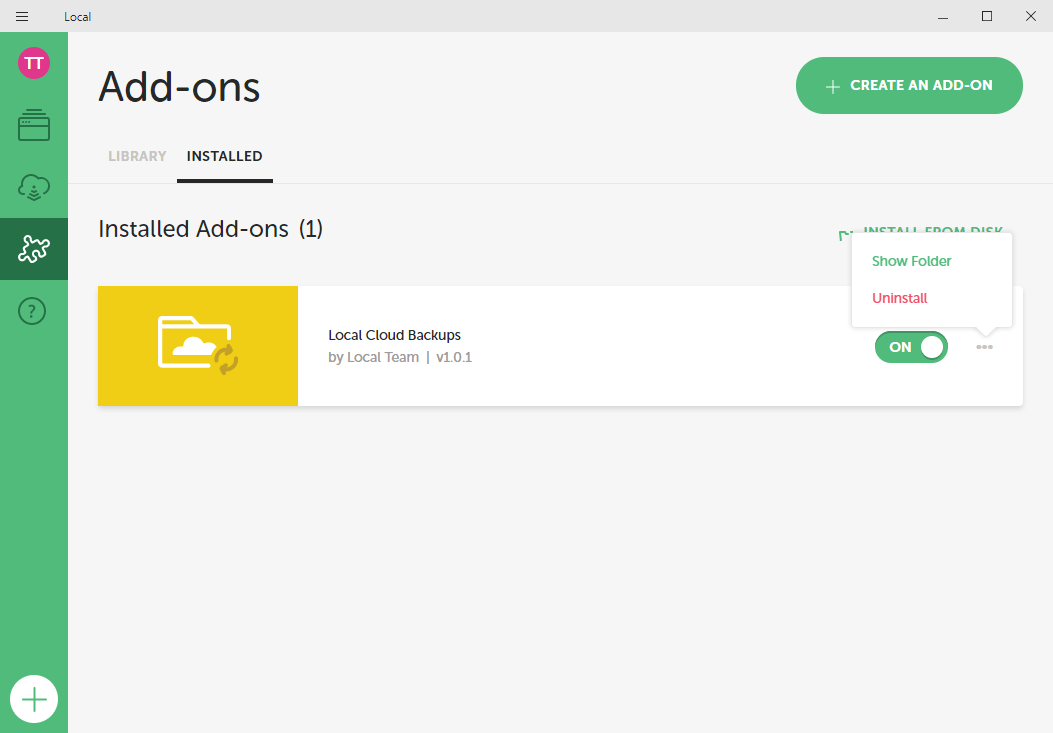Click the add new site plus button

coord(34,699)
